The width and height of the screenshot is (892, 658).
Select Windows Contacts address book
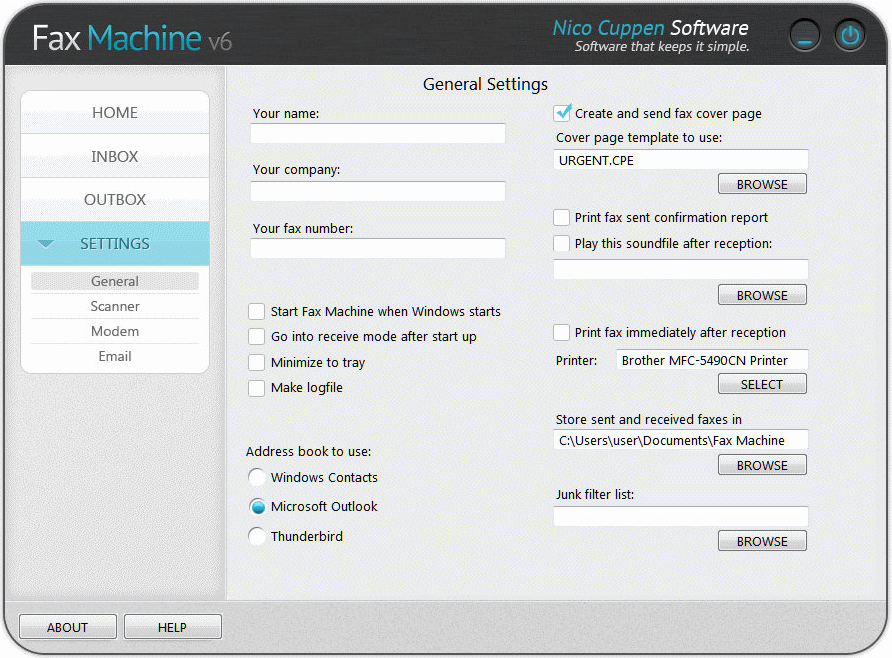(257, 478)
